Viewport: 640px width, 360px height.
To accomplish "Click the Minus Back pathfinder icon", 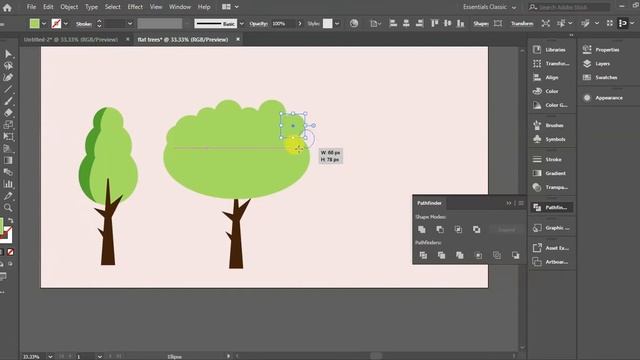I will click(516, 255).
